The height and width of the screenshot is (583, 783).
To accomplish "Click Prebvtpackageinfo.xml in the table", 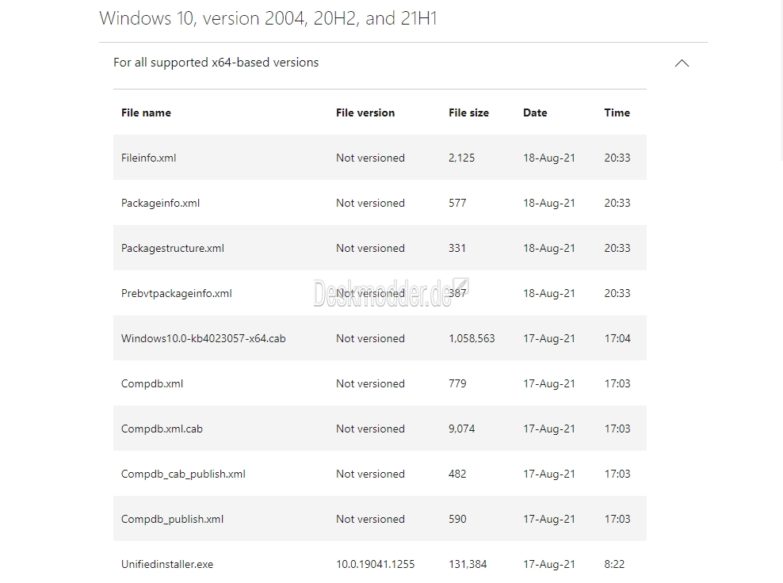I will [176, 293].
